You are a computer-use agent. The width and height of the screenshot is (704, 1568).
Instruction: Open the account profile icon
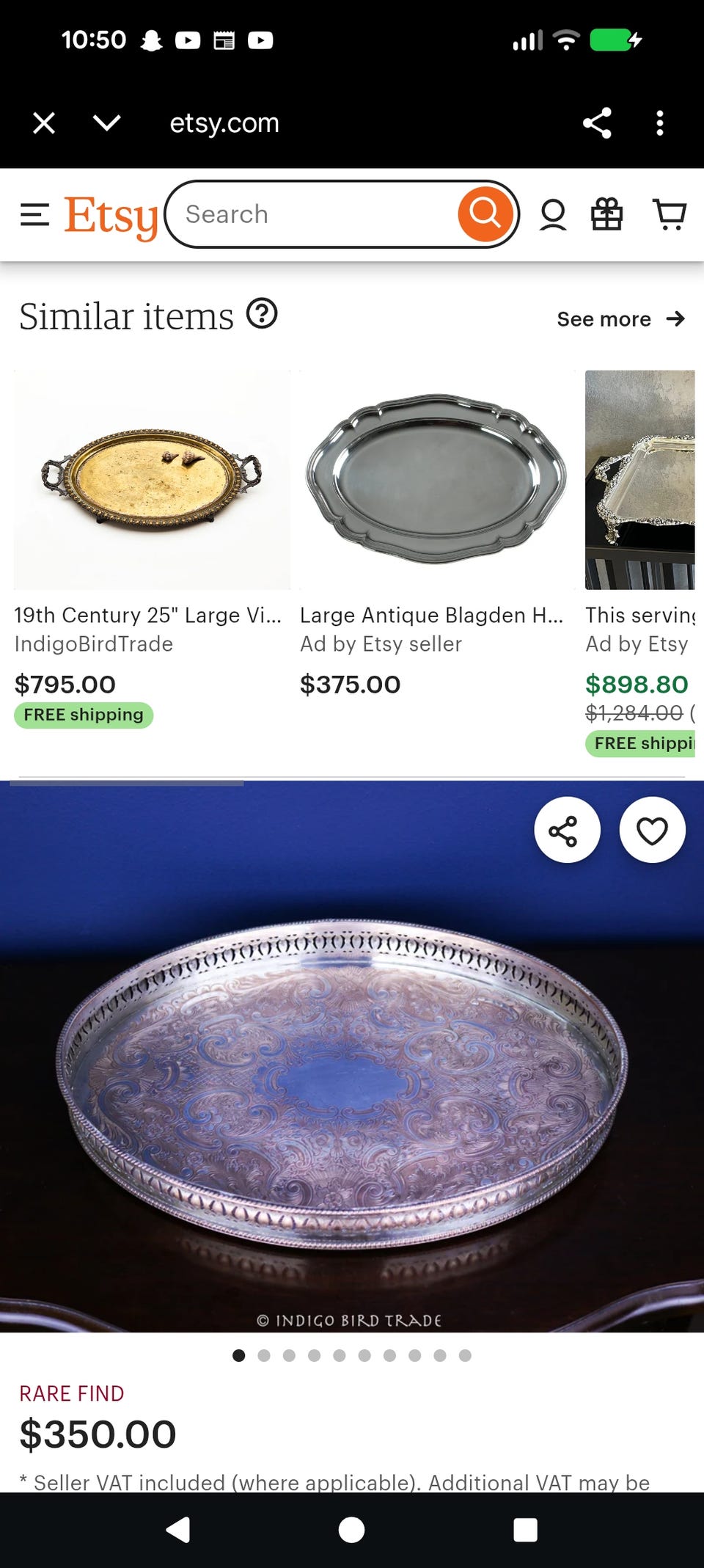[x=553, y=215]
